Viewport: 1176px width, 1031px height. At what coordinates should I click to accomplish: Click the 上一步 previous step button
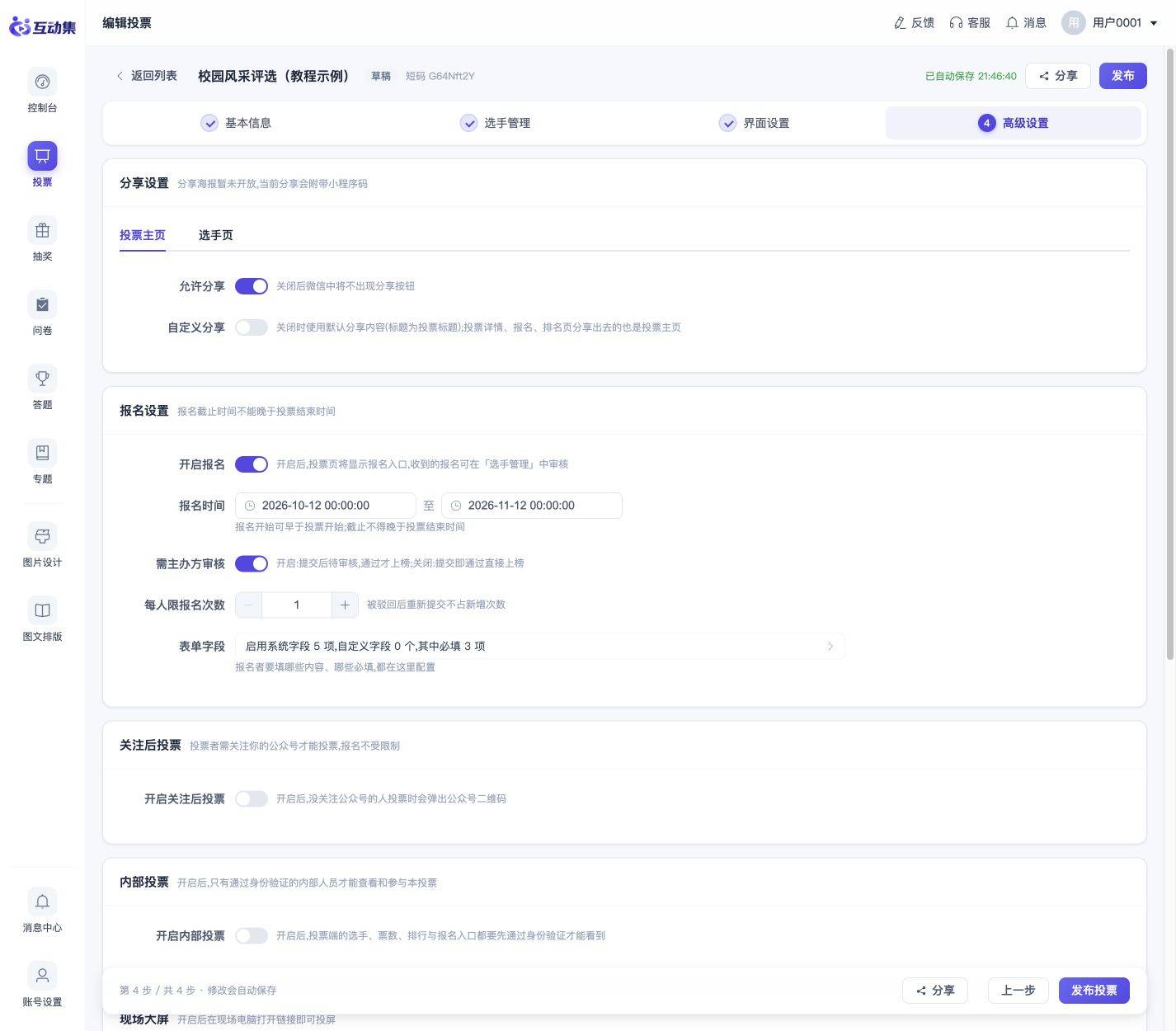point(1018,991)
